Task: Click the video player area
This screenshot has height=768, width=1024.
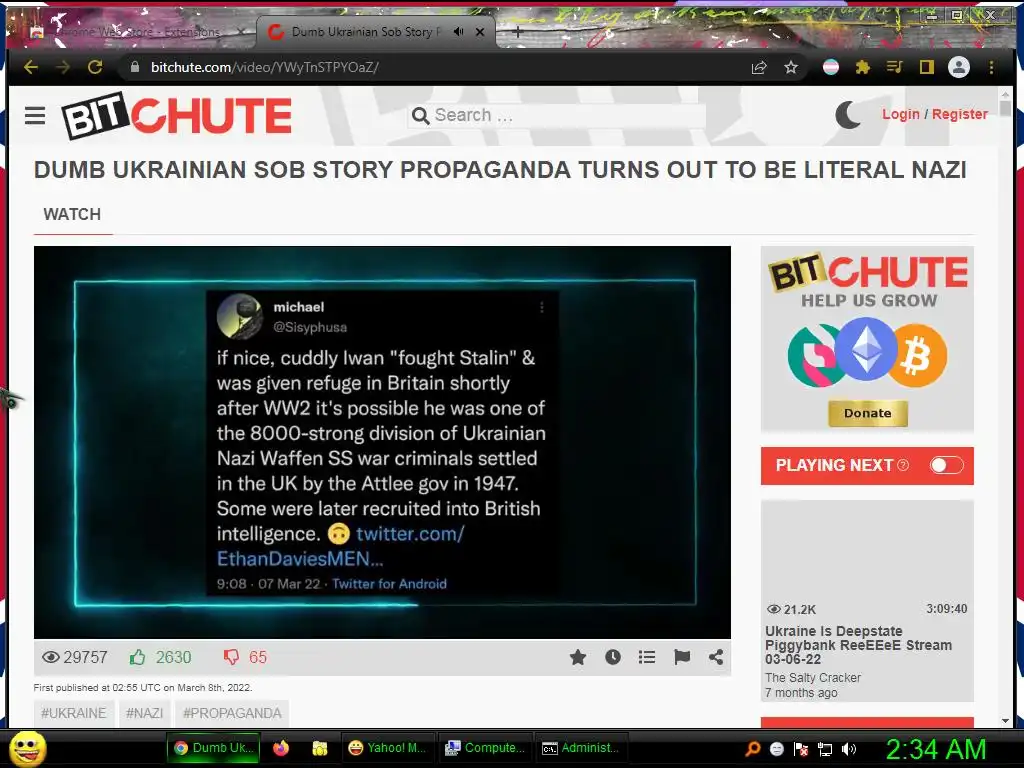Action: point(382,442)
